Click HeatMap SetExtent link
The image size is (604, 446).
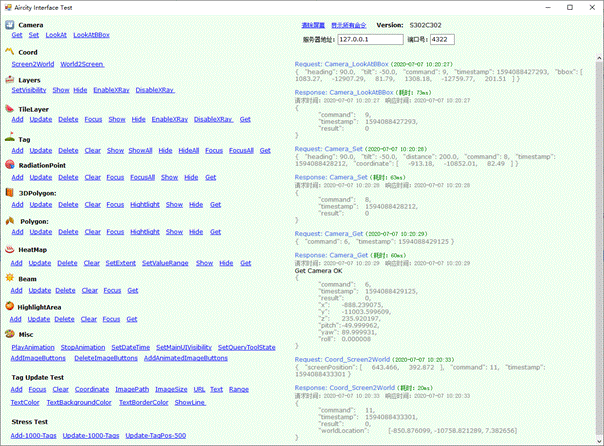[121, 263]
